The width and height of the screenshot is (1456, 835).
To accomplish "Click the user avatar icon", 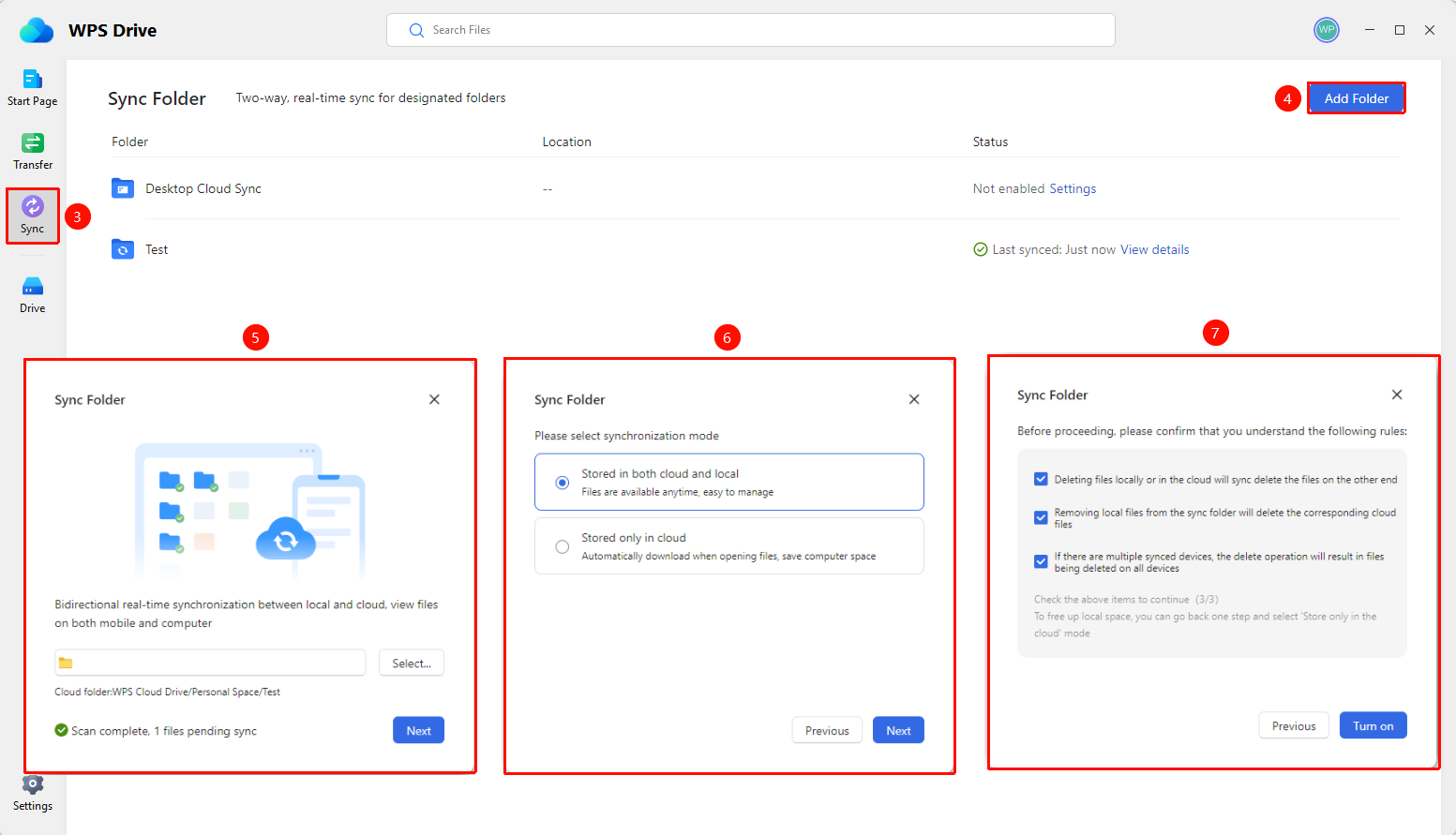I will pyautogui.click(x=1326, y=30).
